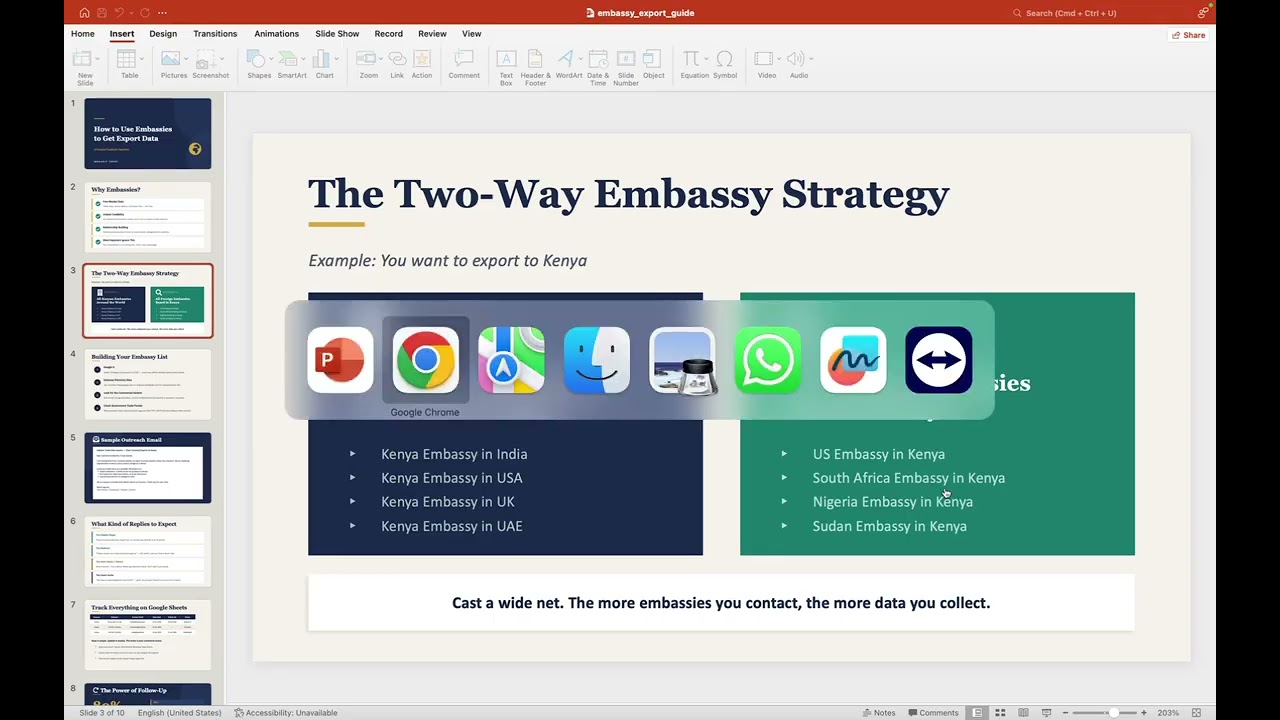Click the Share button
This screenshot has height=720, width=1280.
coord(1188,35)
